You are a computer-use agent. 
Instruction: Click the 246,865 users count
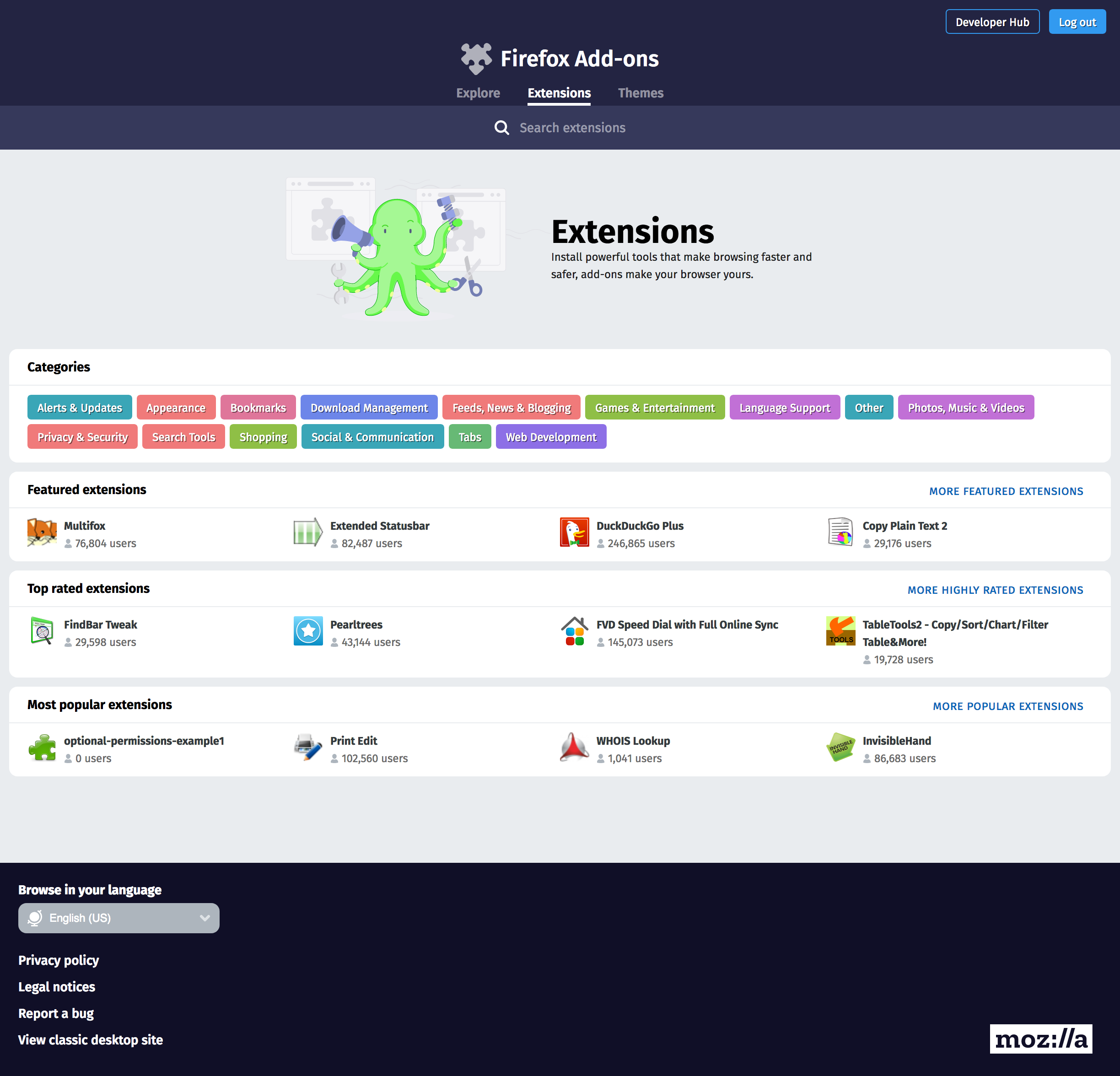point(641,543)
